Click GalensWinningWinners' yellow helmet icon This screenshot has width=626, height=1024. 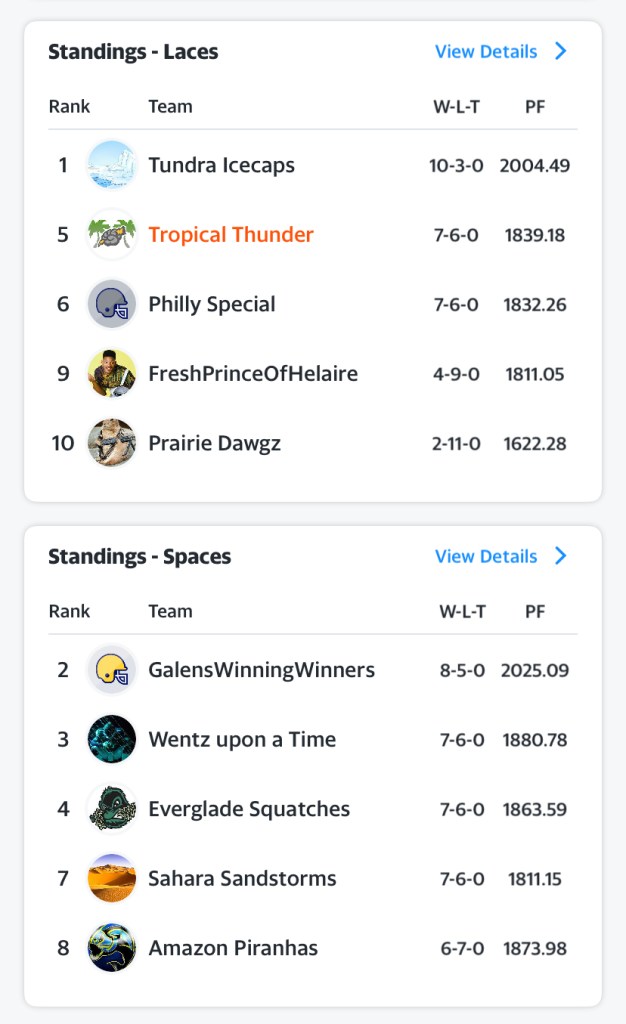tap(111, 670)
